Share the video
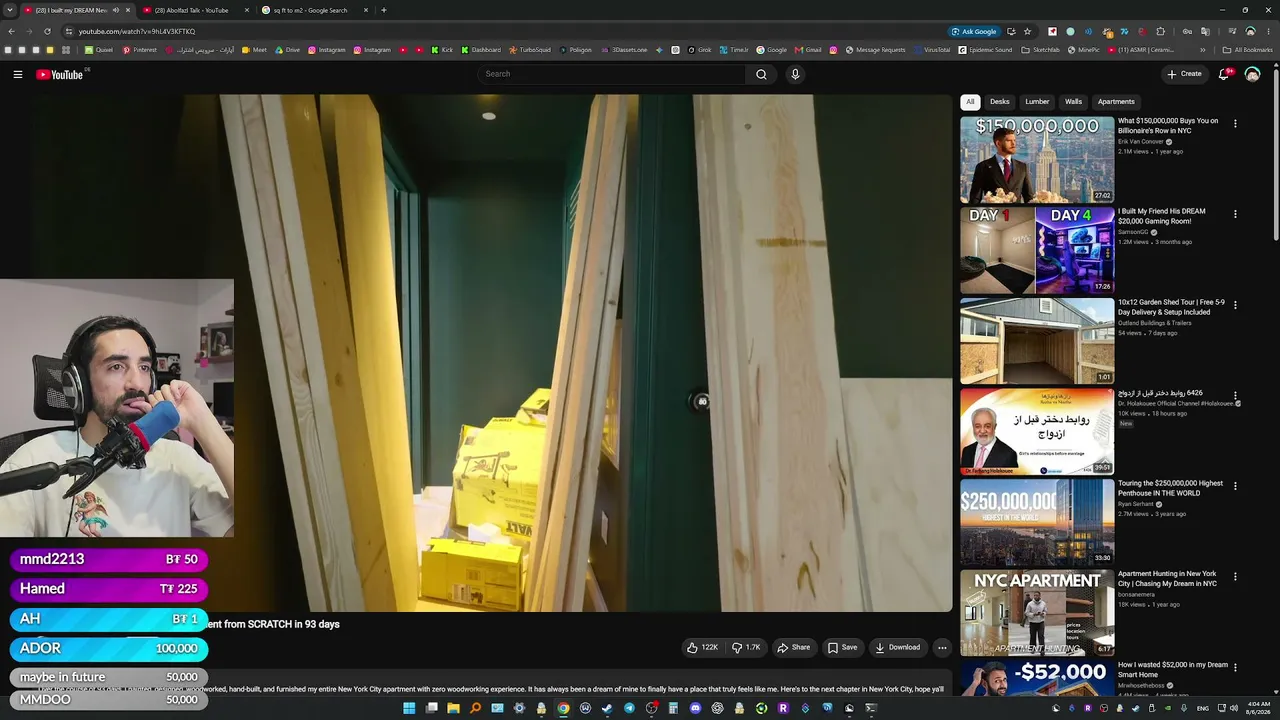The width and height of the screenshot is (1280, 720). click(794, 647)
